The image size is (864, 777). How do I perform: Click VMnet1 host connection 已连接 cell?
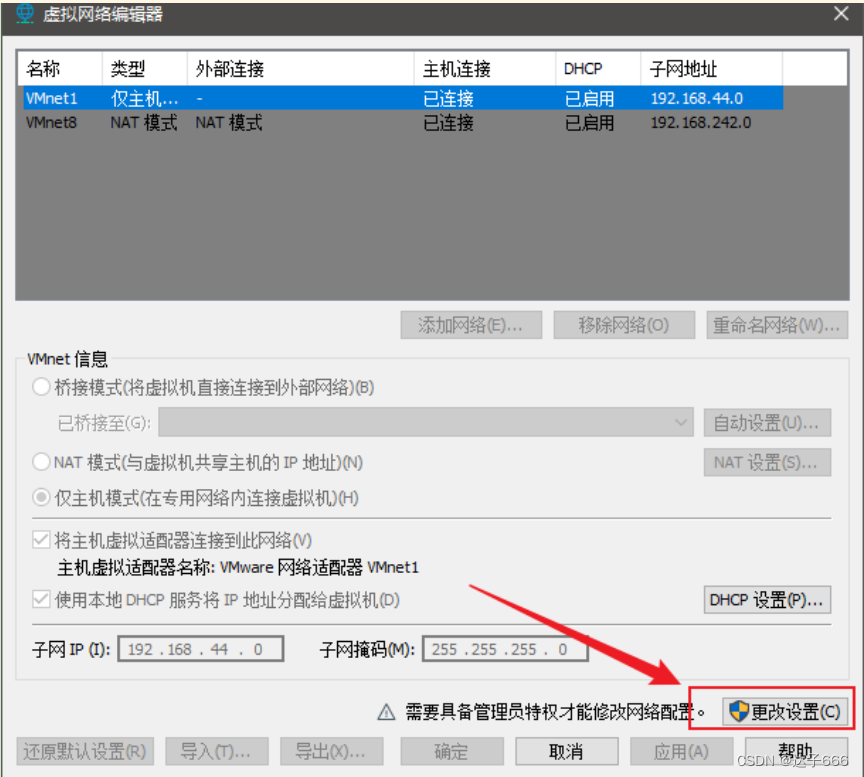coord(449,98)
